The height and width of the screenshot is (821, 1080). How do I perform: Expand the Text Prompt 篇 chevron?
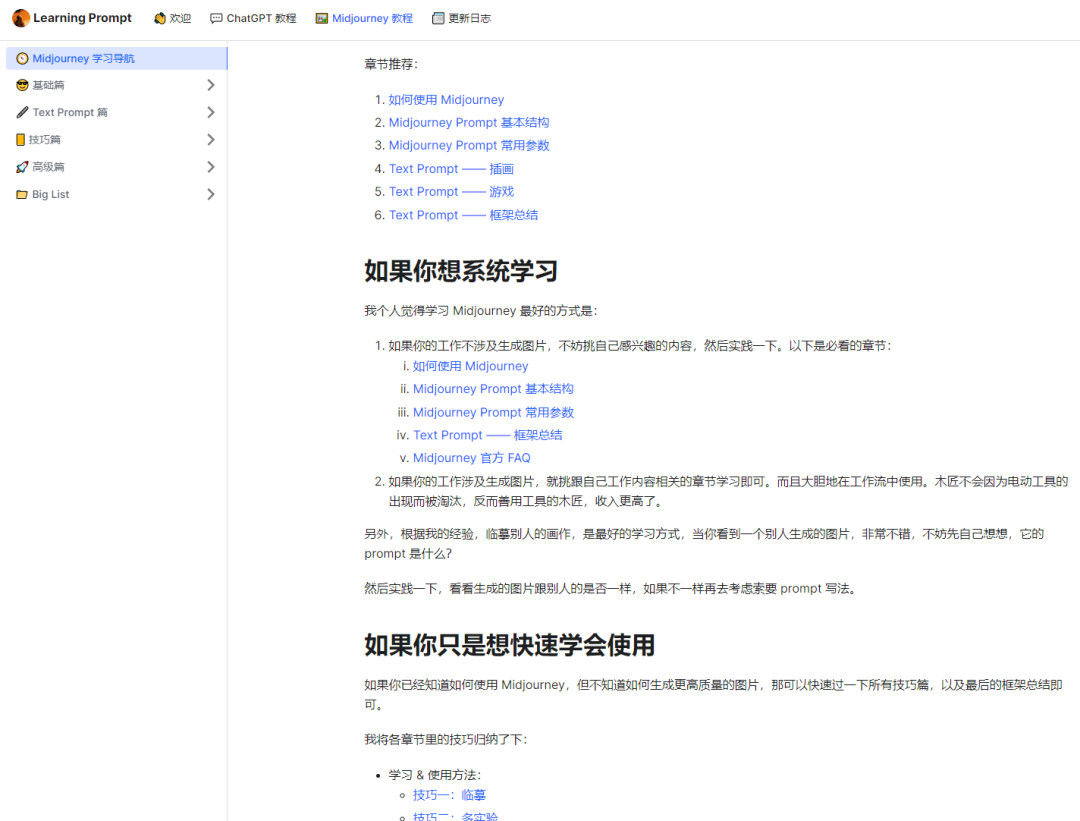(211, 112)
